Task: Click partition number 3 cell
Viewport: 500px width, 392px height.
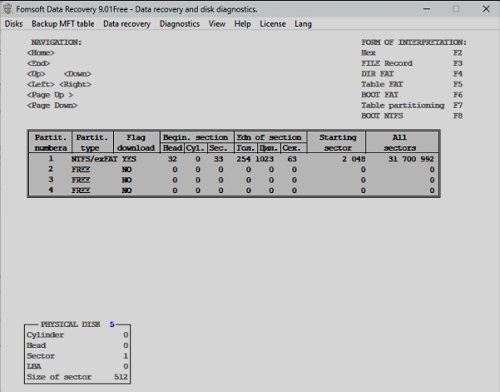Action: [x=51, y=179]
